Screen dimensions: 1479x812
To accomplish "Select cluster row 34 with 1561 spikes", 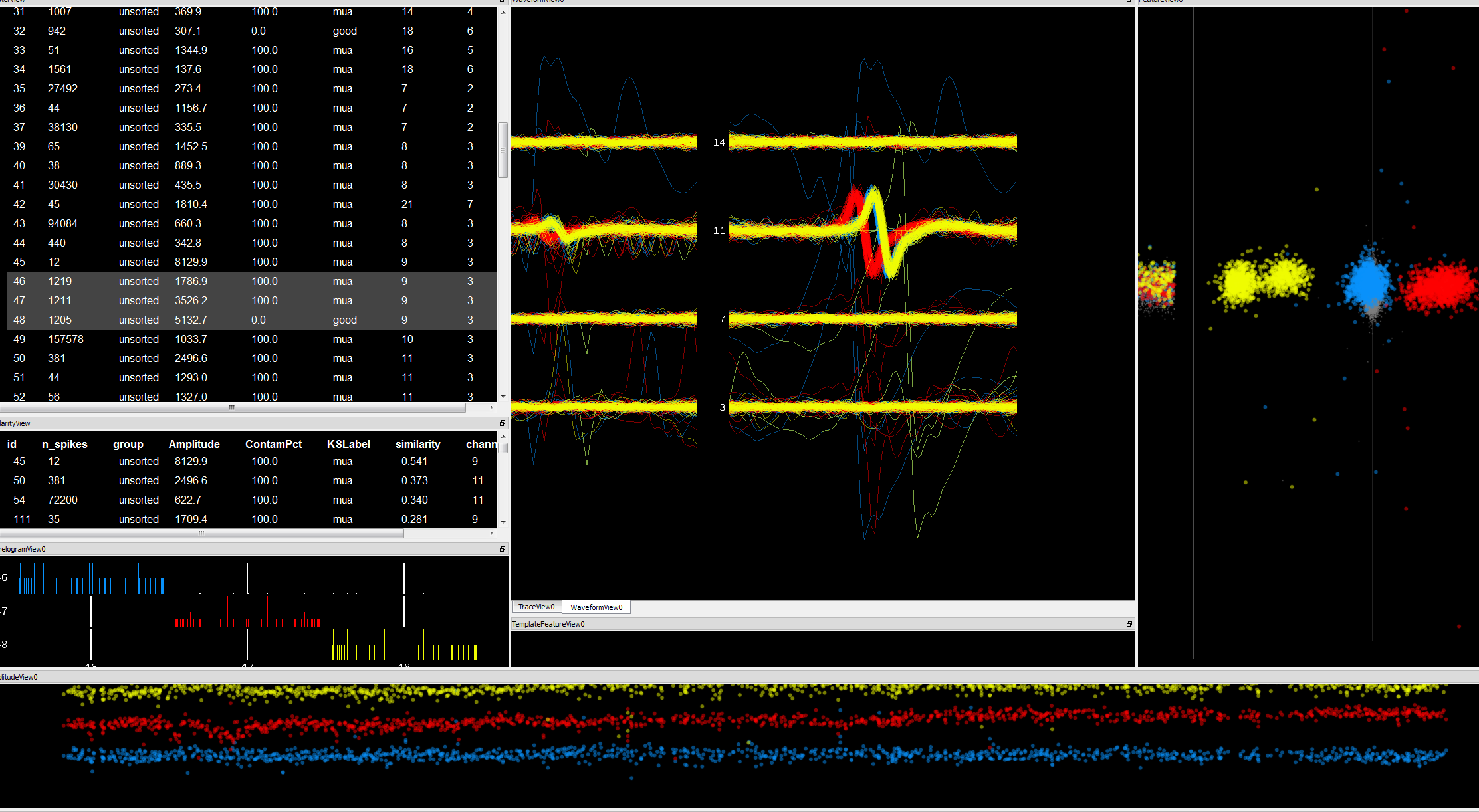I will 251,69.
